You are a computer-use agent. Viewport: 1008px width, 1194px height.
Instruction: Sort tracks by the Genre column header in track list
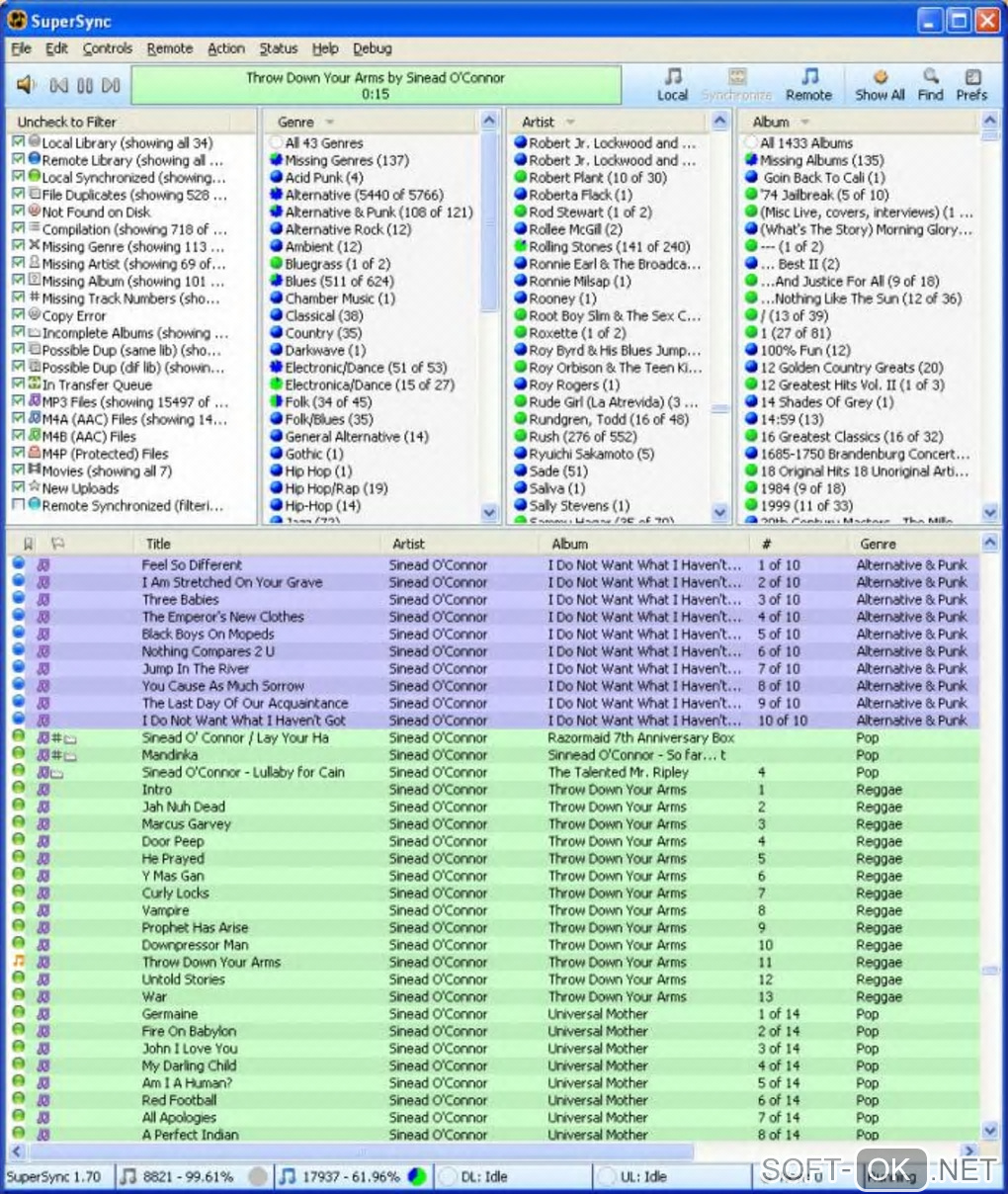coord(878,544)
